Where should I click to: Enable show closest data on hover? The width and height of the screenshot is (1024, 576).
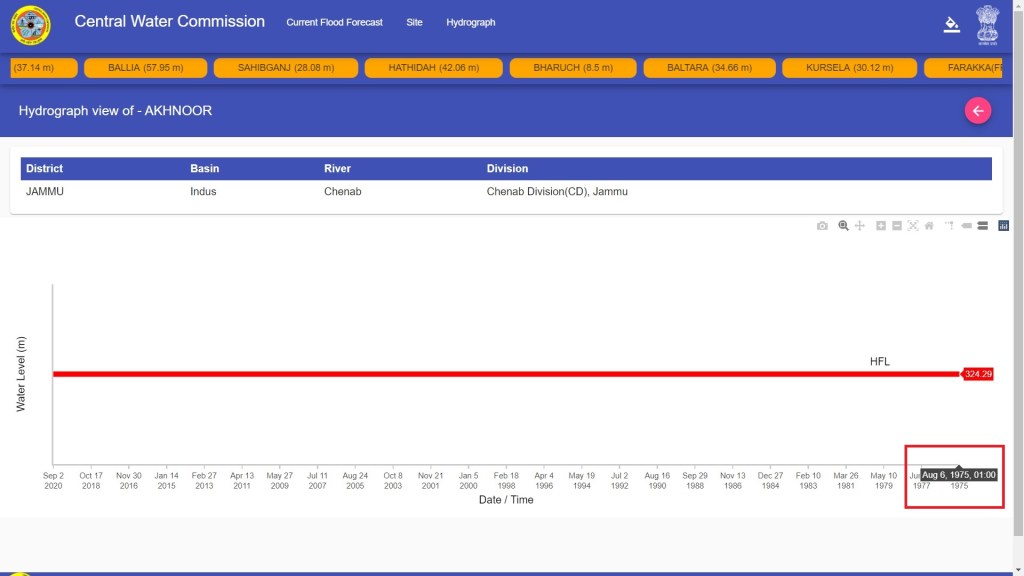[967, 226]
